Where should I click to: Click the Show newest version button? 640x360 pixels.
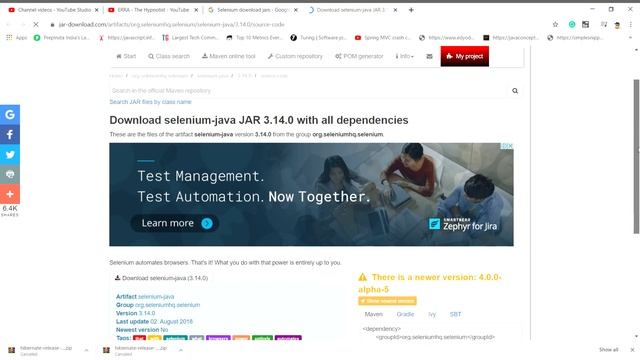[387, 301]
